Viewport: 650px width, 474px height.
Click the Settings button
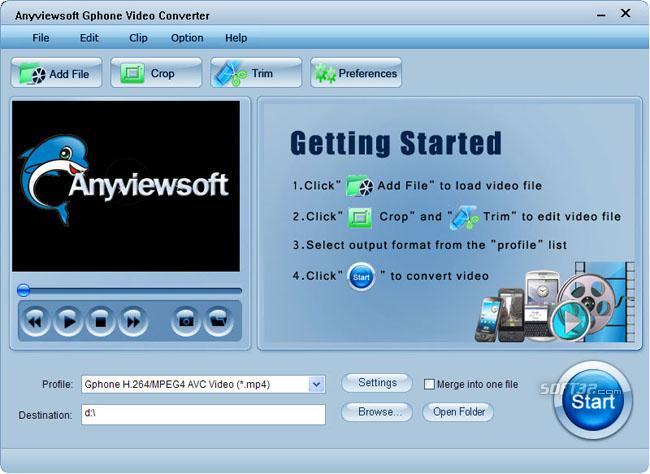377,383
